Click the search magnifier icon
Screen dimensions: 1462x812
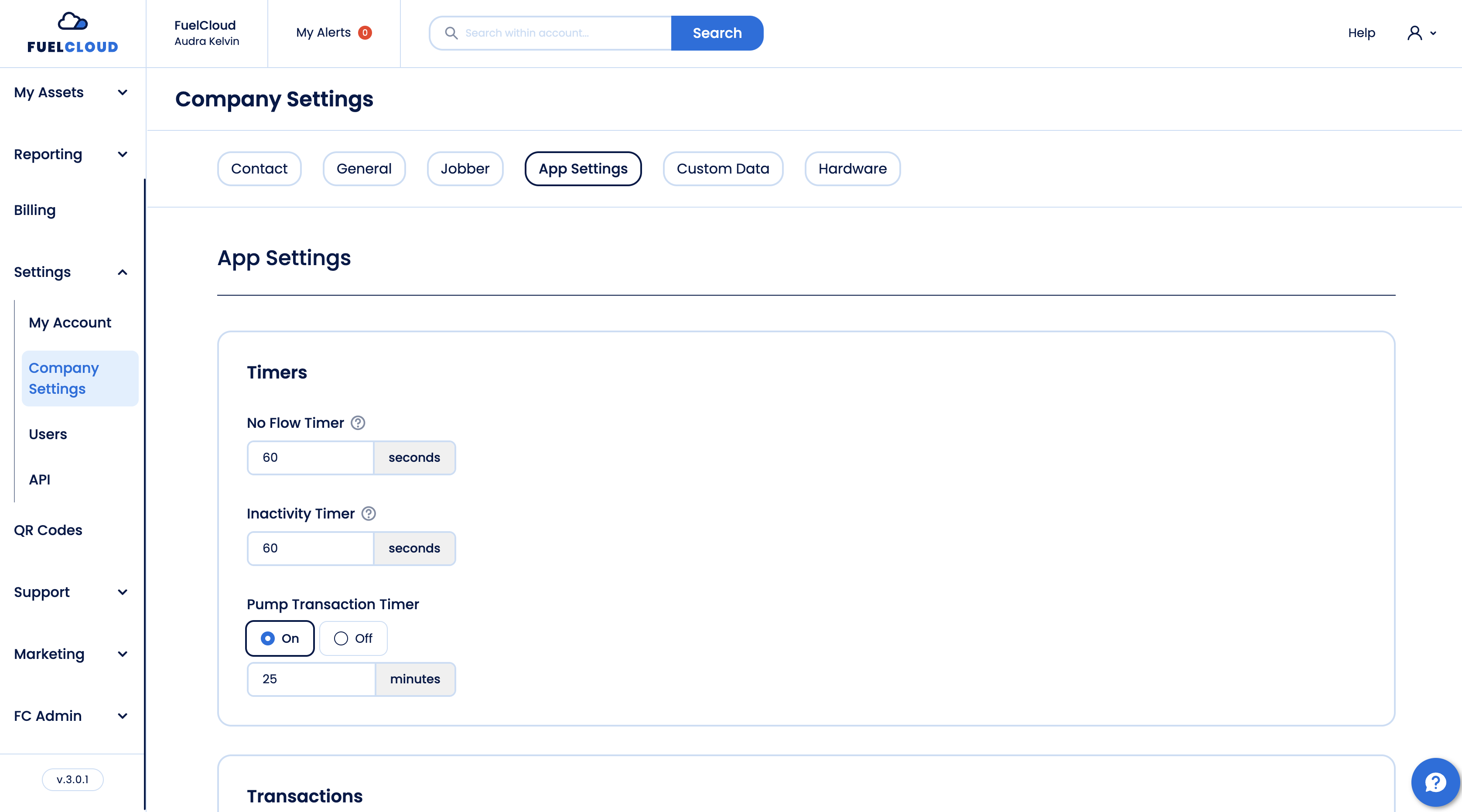click(451, 33)
